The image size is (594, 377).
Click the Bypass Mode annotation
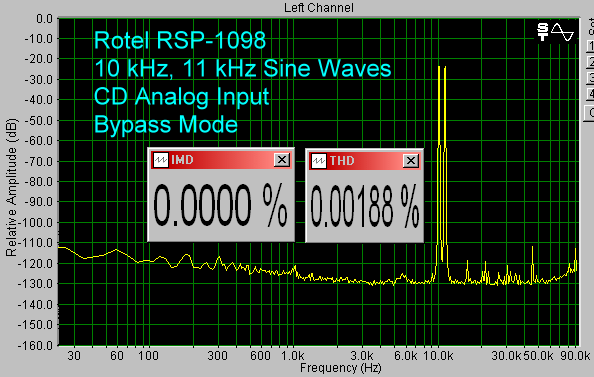click(166, 124)
